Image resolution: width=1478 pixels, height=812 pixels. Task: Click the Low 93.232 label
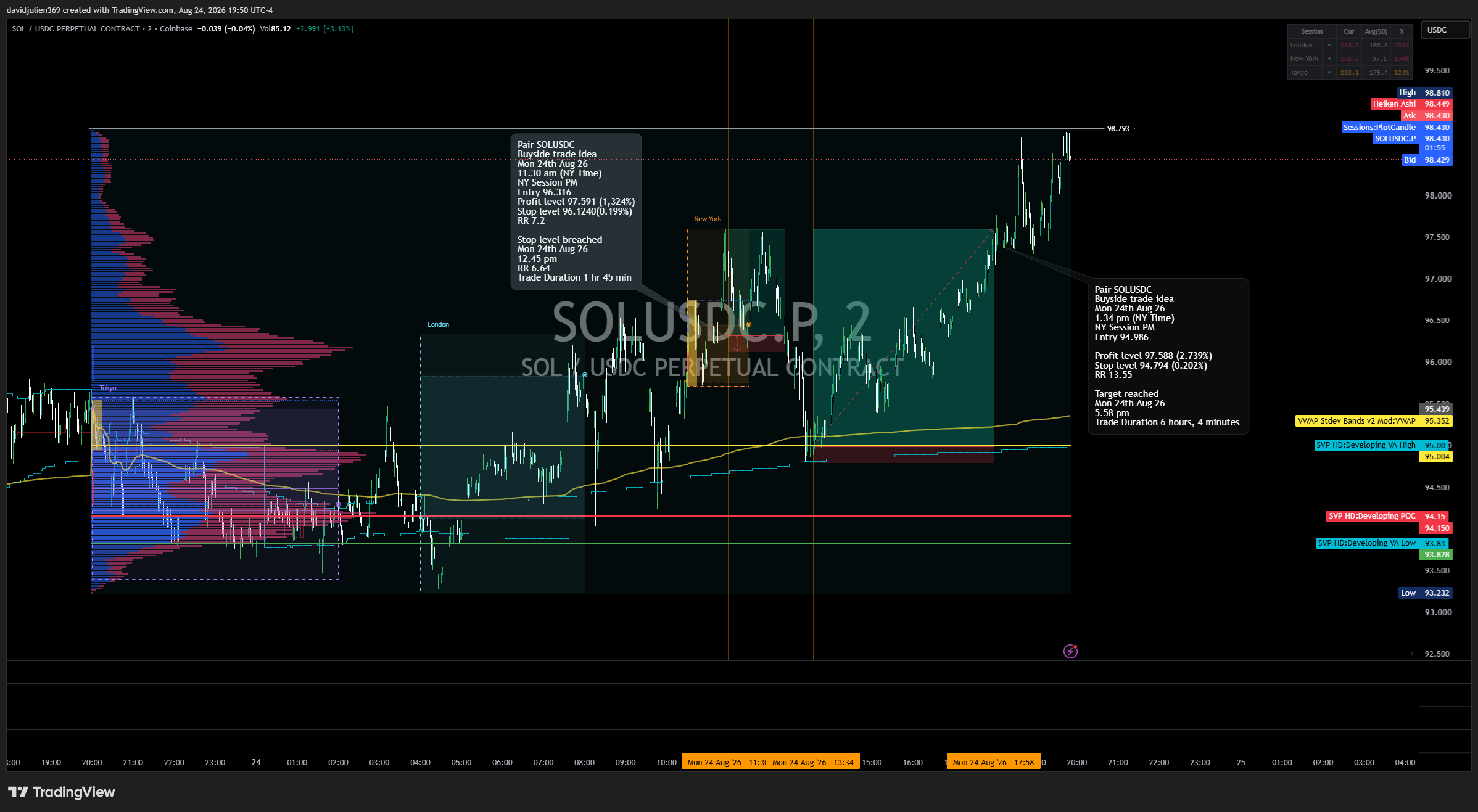(x=1426, y=593)
